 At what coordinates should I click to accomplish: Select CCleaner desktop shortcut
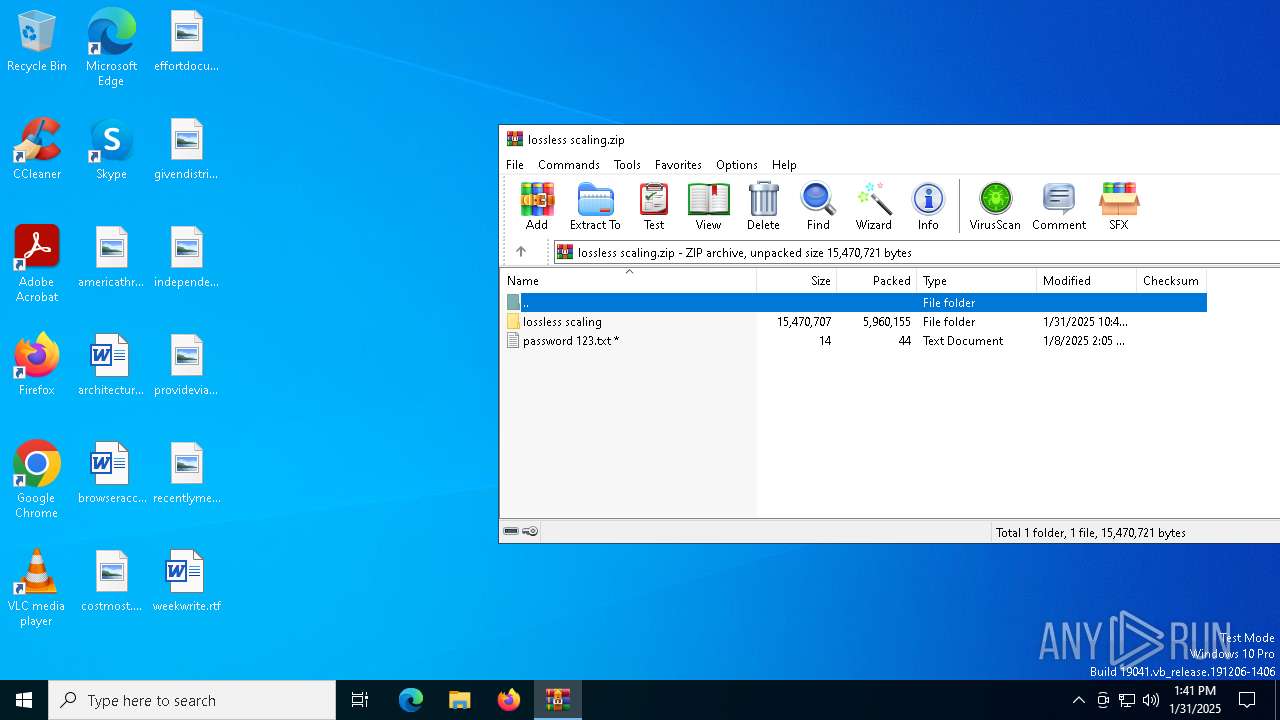click(x=37, y=149)
